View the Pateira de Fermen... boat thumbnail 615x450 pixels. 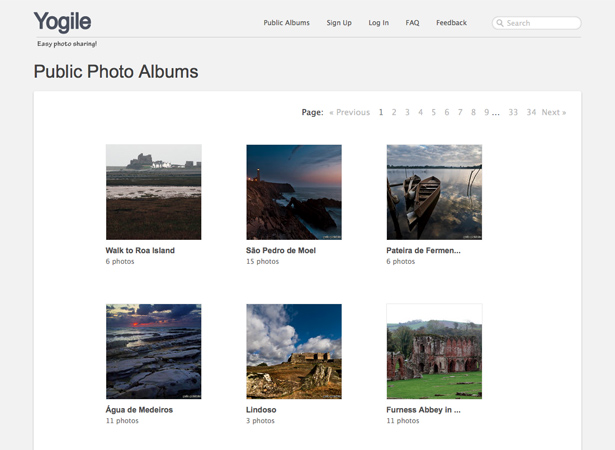tap(434, 192)
